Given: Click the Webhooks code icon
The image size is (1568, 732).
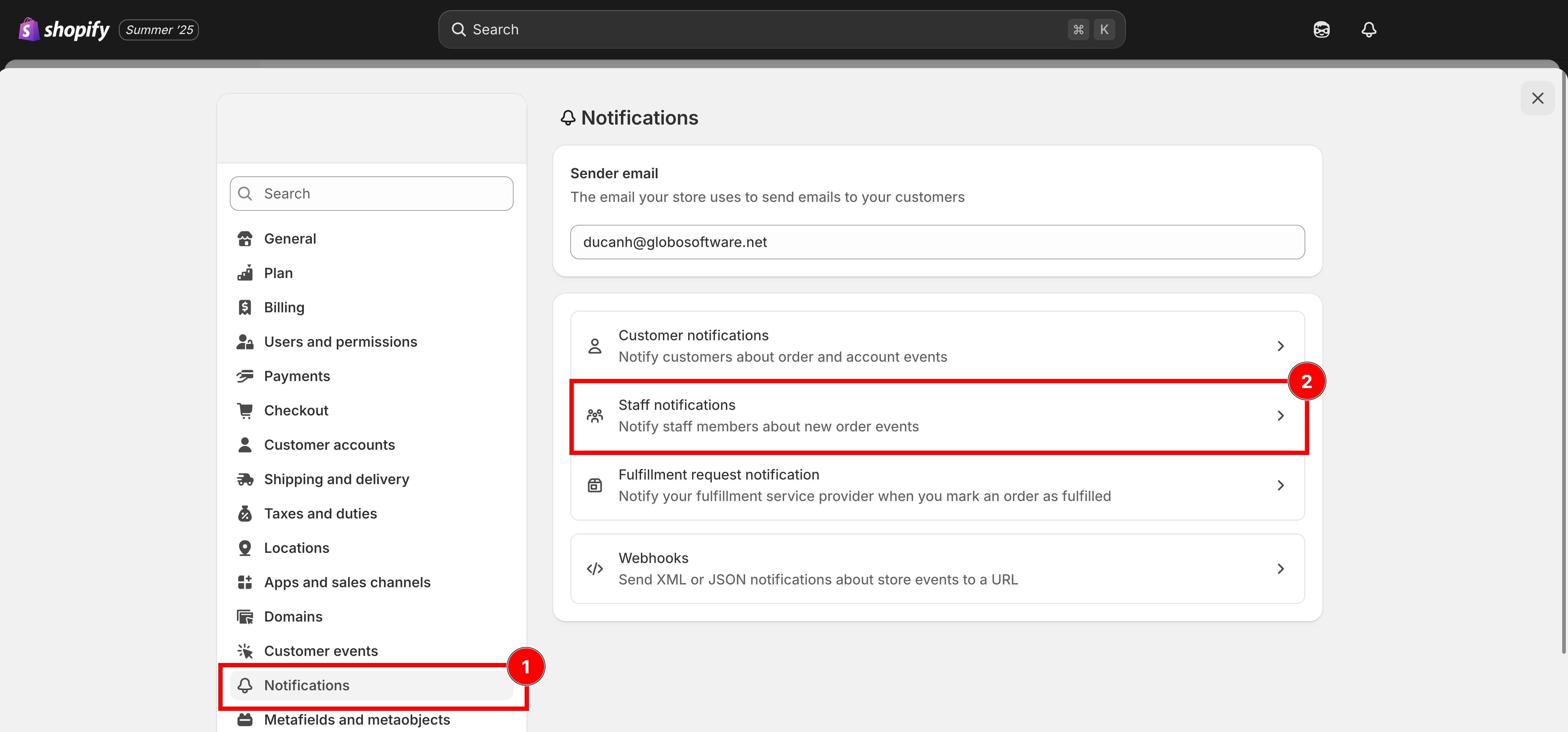Looking at the screenshot, I should tap(595, 569).
